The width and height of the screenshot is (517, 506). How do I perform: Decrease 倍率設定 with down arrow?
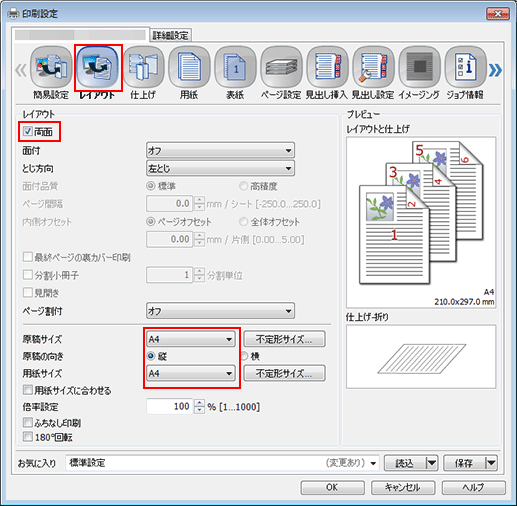(199, 410)
